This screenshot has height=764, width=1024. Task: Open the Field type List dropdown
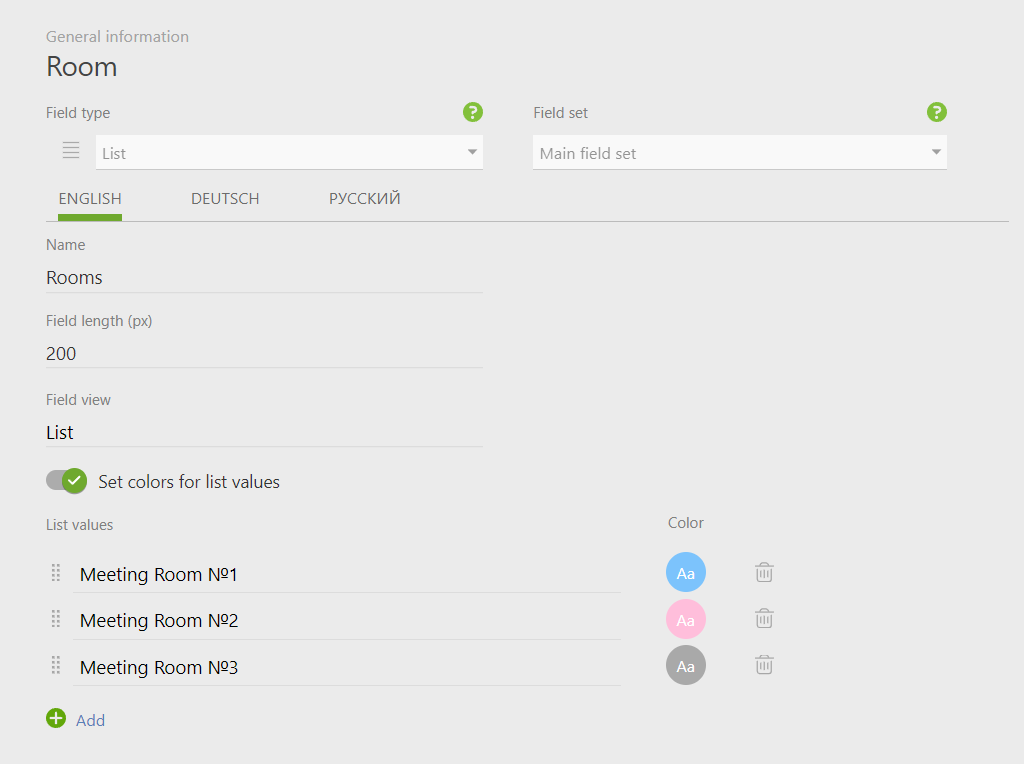[x=289, y=152]
